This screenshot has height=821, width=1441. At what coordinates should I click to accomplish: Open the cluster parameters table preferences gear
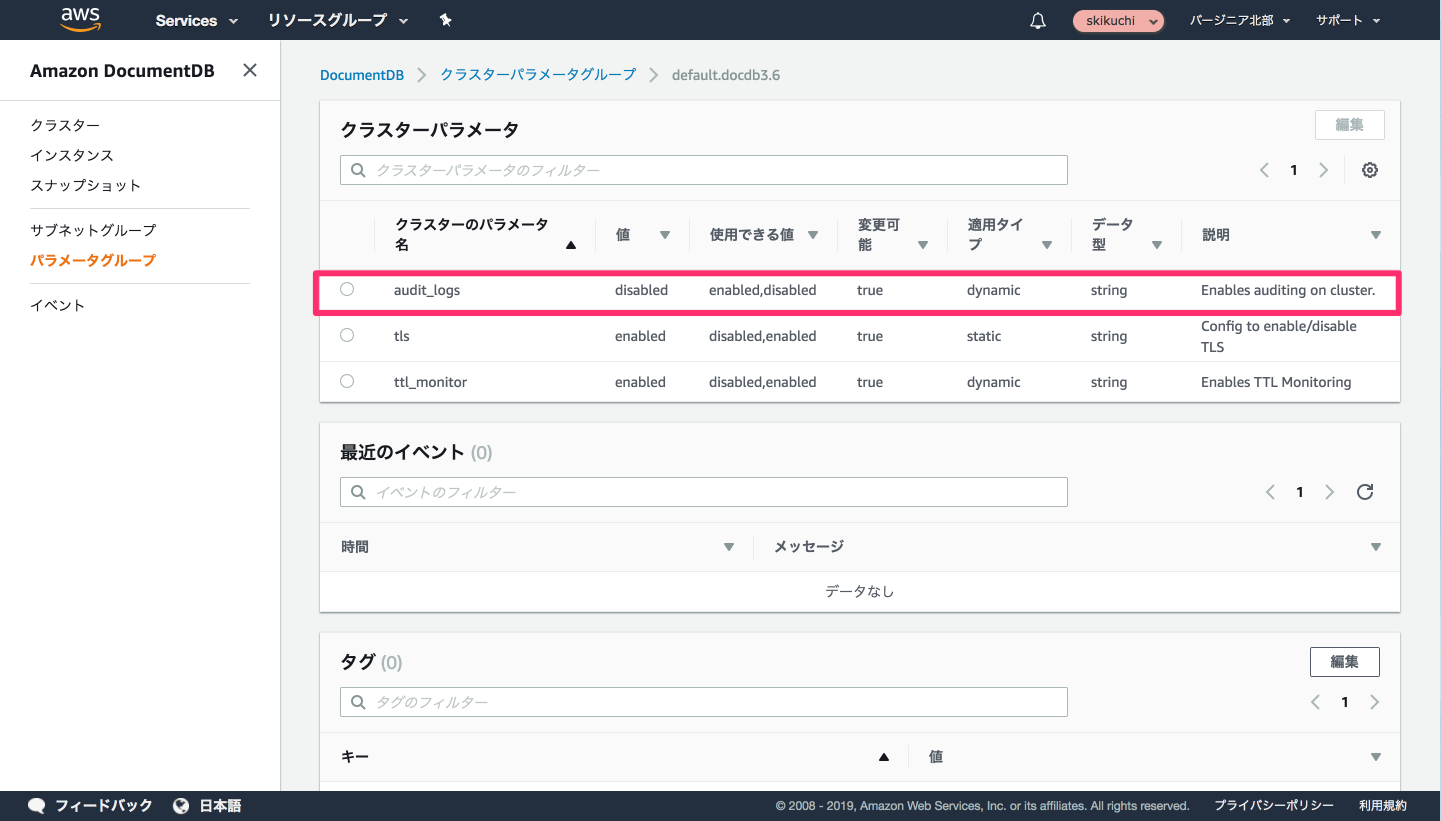pos(1369,170)
